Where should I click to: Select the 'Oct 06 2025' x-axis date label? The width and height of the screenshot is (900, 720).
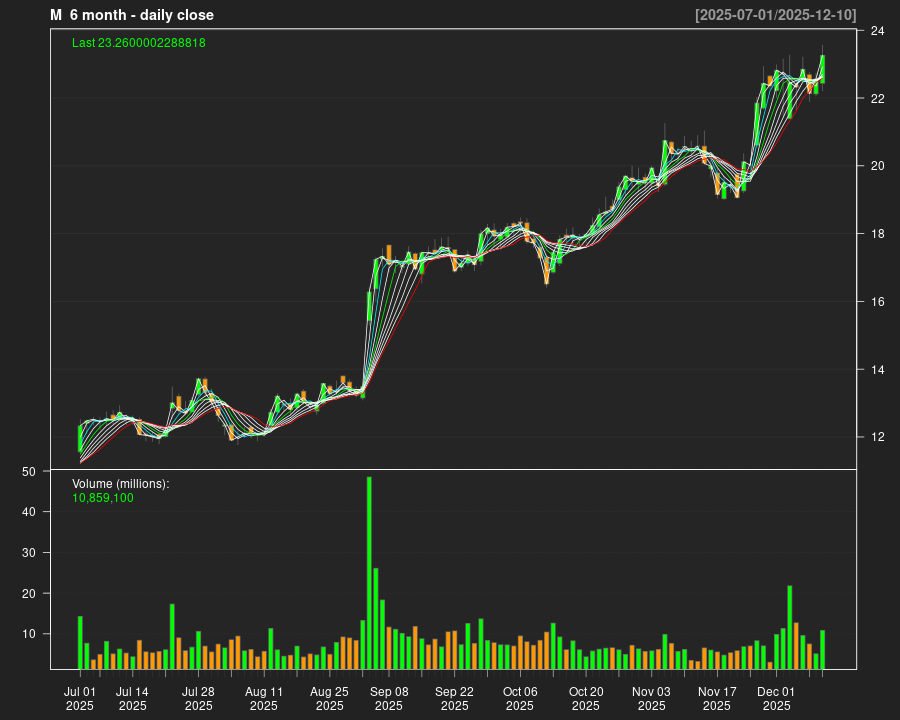520,698
